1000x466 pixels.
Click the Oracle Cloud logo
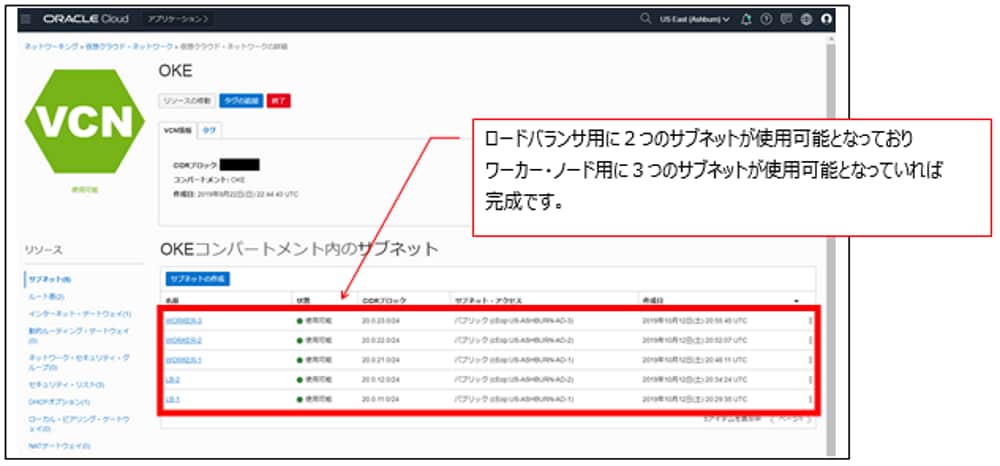coord(86,19)
